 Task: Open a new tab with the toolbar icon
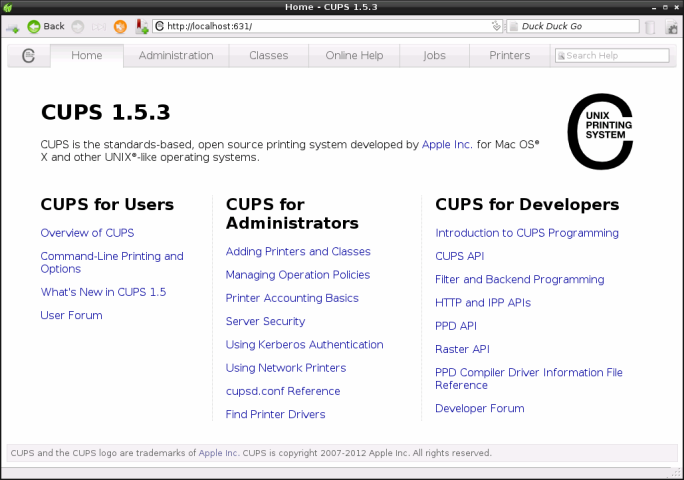coord(13,27)
